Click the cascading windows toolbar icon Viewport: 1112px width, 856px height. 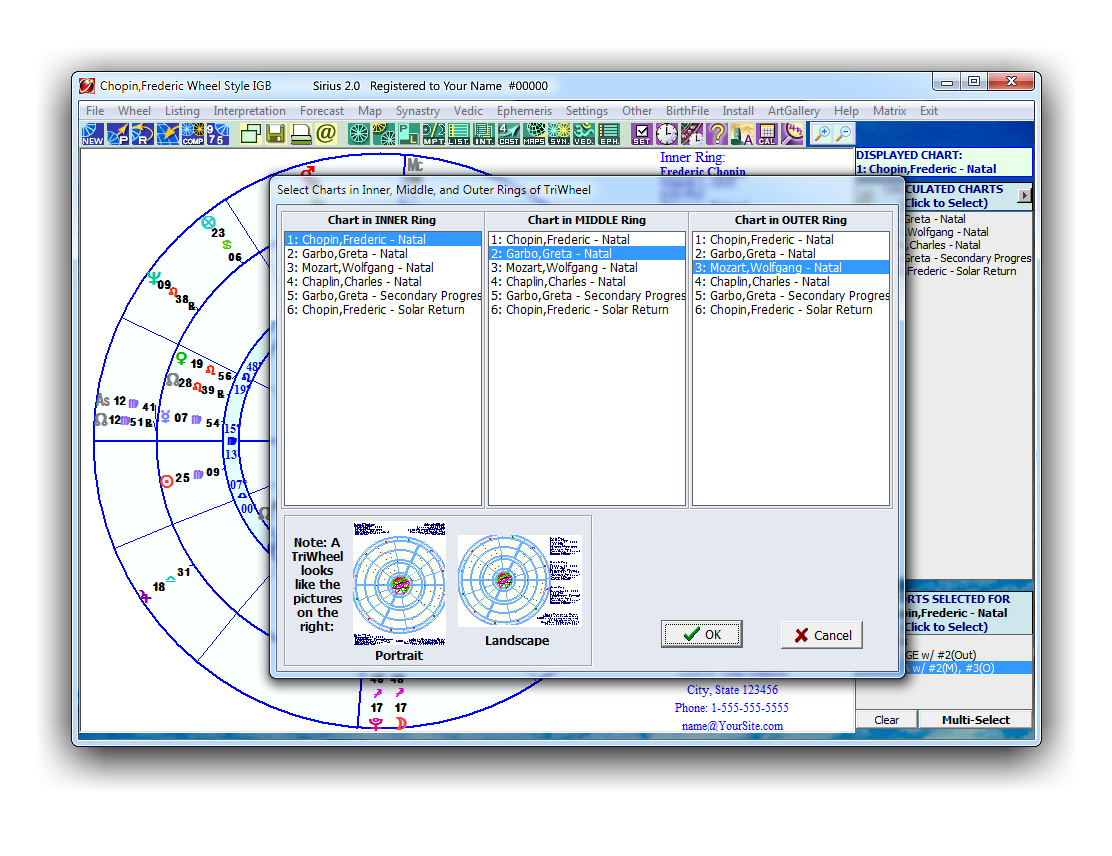(x=250, y=133)
